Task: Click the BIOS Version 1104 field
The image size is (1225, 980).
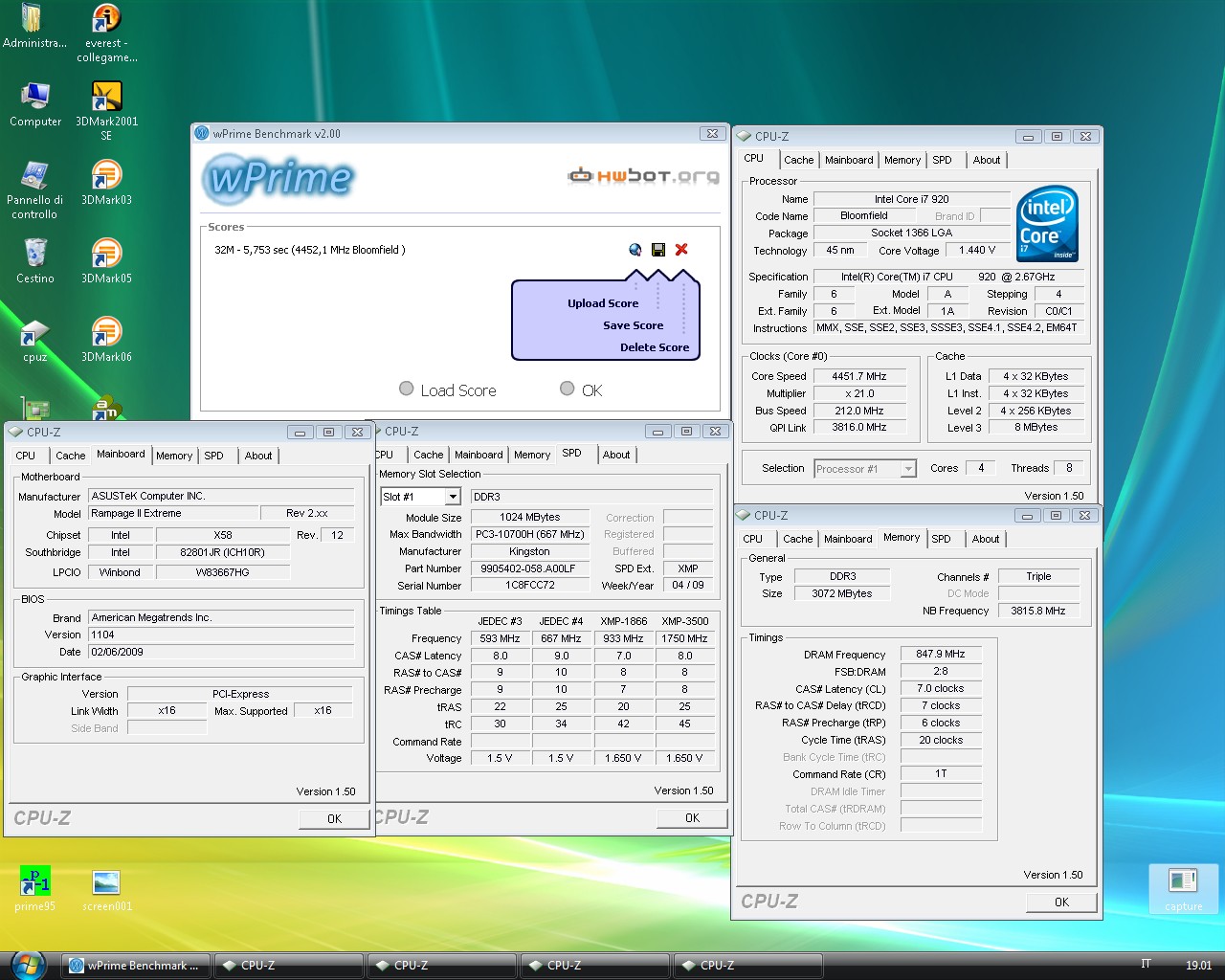Action: (x=221, y=635)
